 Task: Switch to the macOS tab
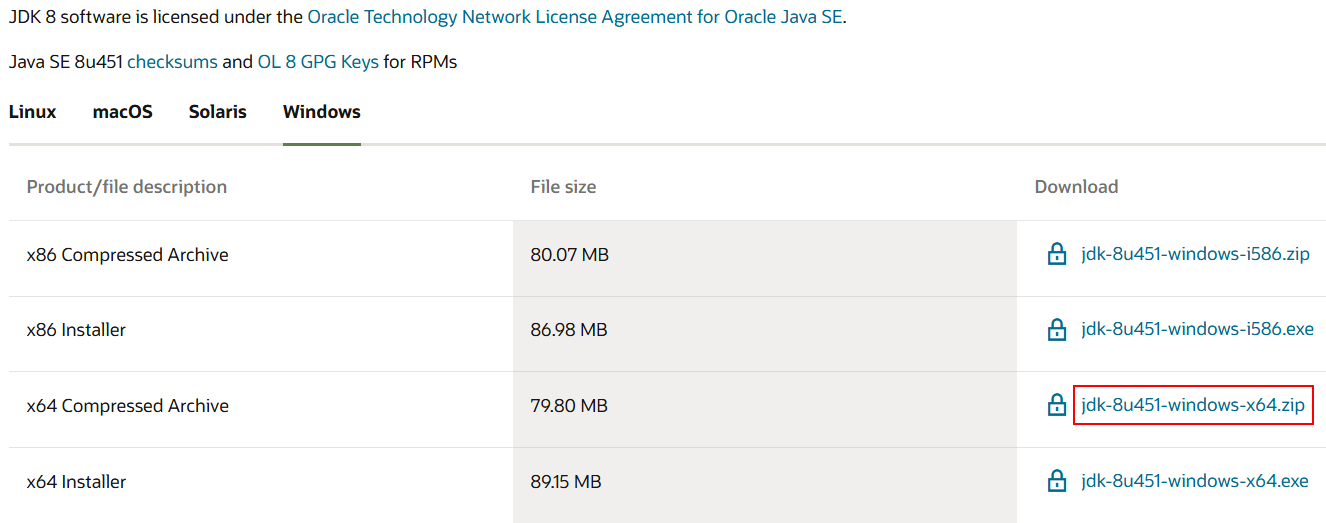tap(123, 112)
